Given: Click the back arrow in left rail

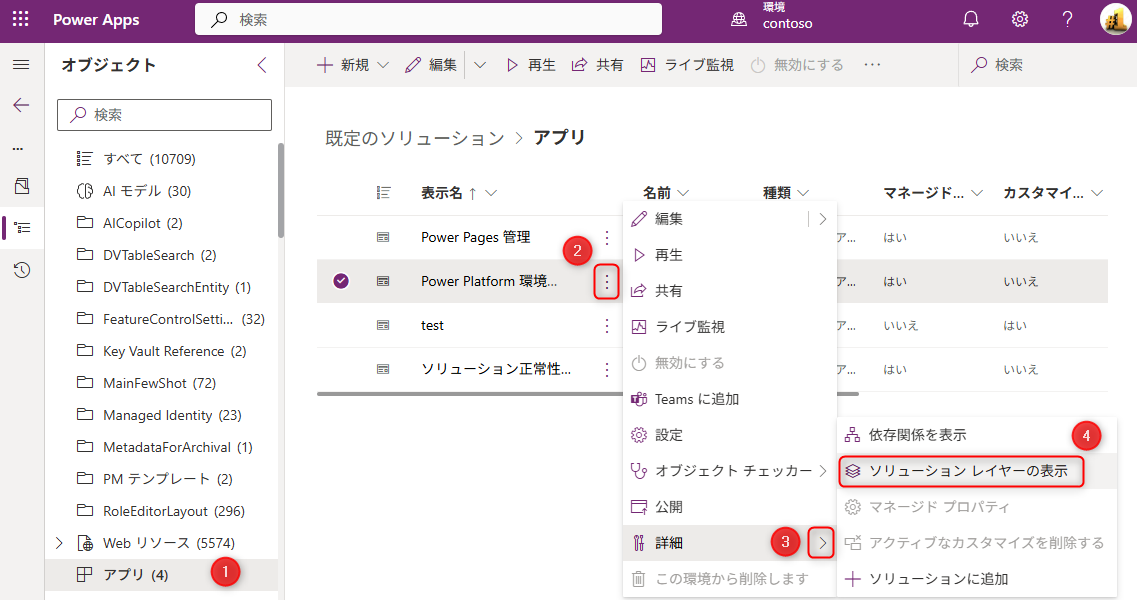Looking at the screenshot, I should click(x=21, y=105).
